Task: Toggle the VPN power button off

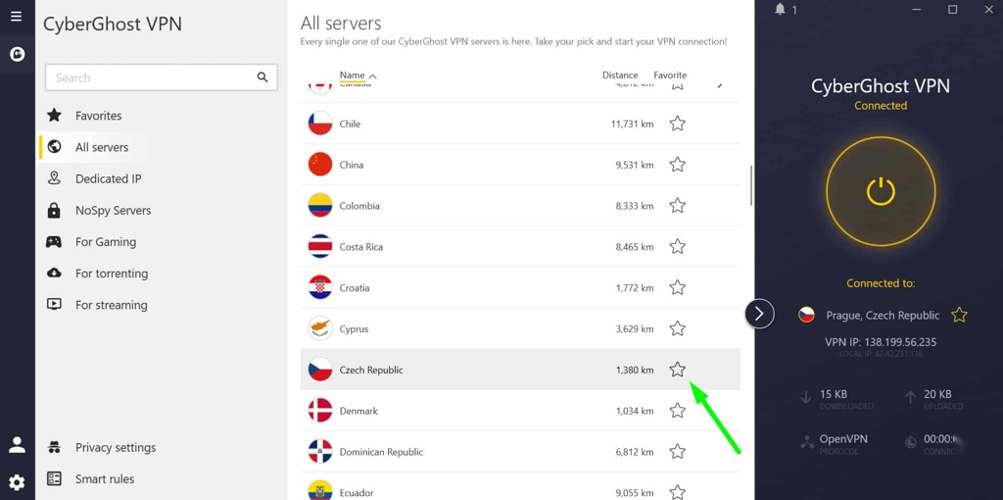Action: click(880, 191)
